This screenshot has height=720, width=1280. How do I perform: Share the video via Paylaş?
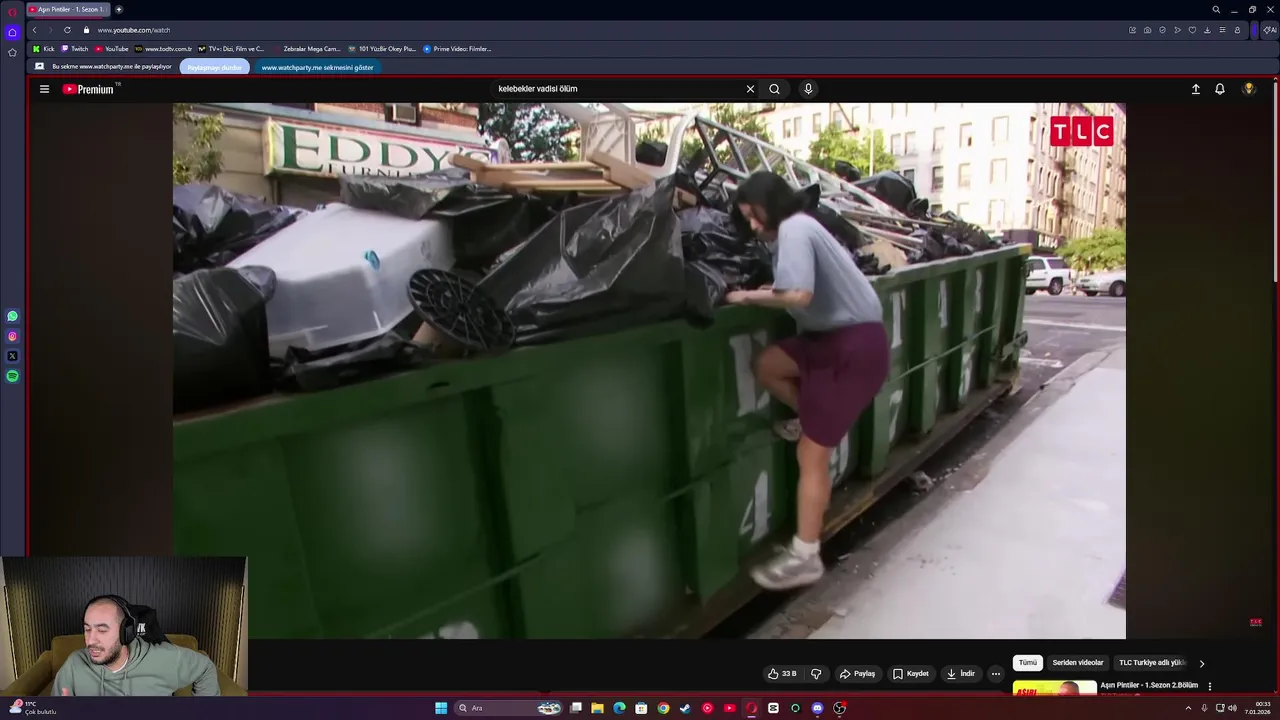857,674
